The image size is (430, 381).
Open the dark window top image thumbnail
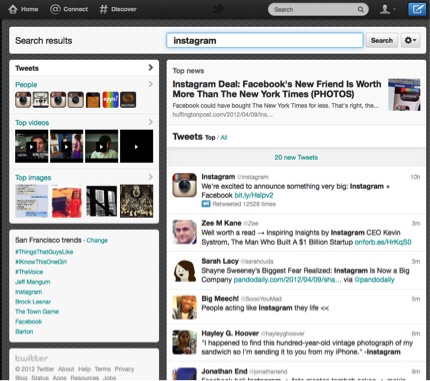pyautogui.click(x=102, y=201)
